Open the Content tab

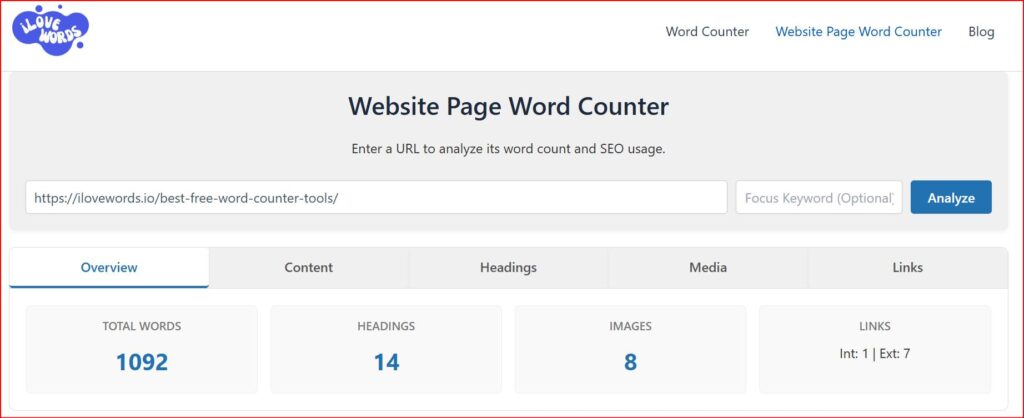[x=308, y=268]
